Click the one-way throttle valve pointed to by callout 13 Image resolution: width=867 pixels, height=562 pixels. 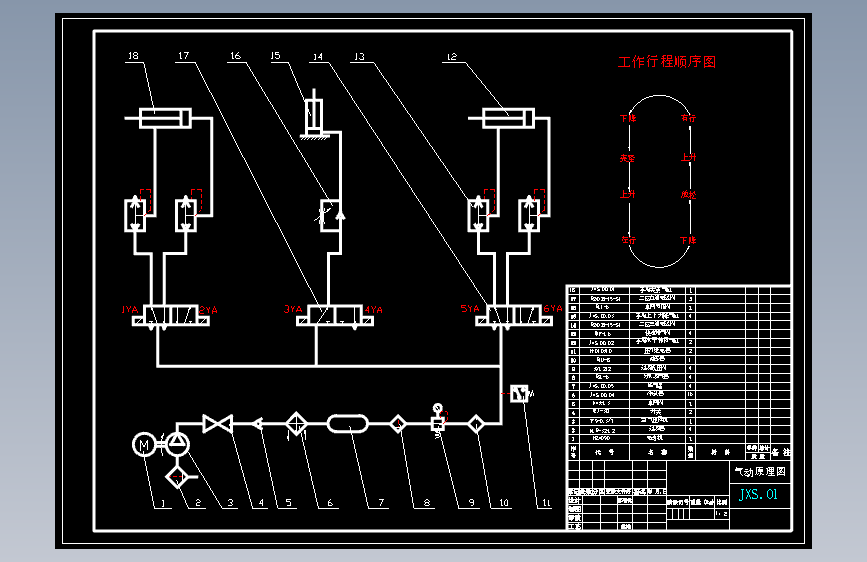478,214
